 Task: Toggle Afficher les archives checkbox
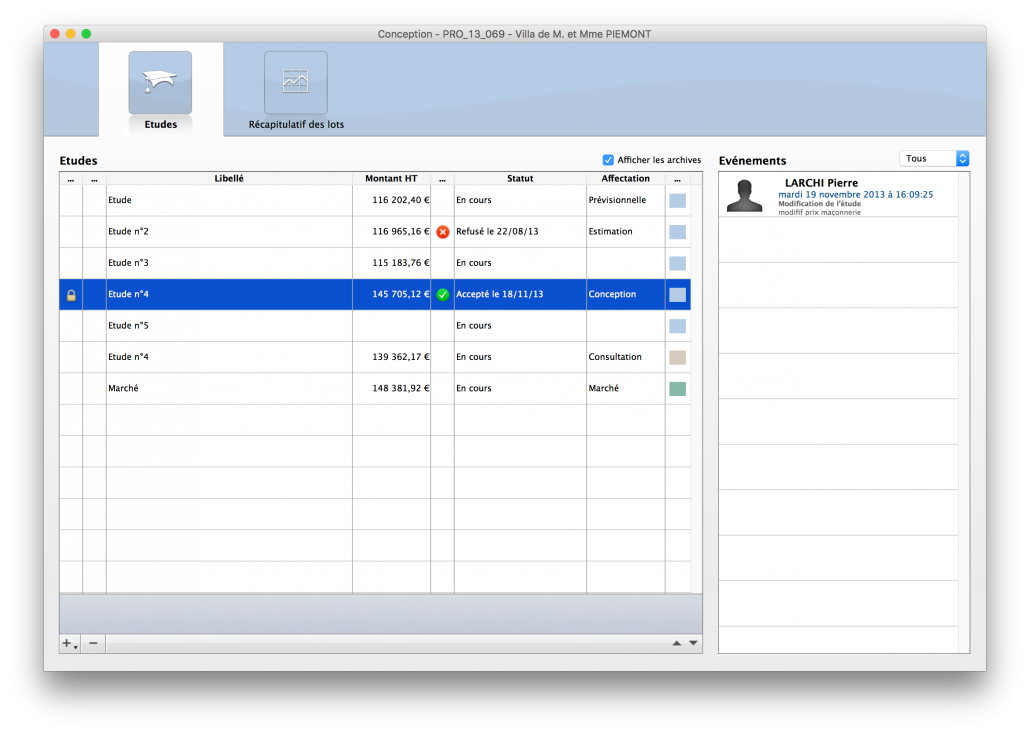[608, 160]
